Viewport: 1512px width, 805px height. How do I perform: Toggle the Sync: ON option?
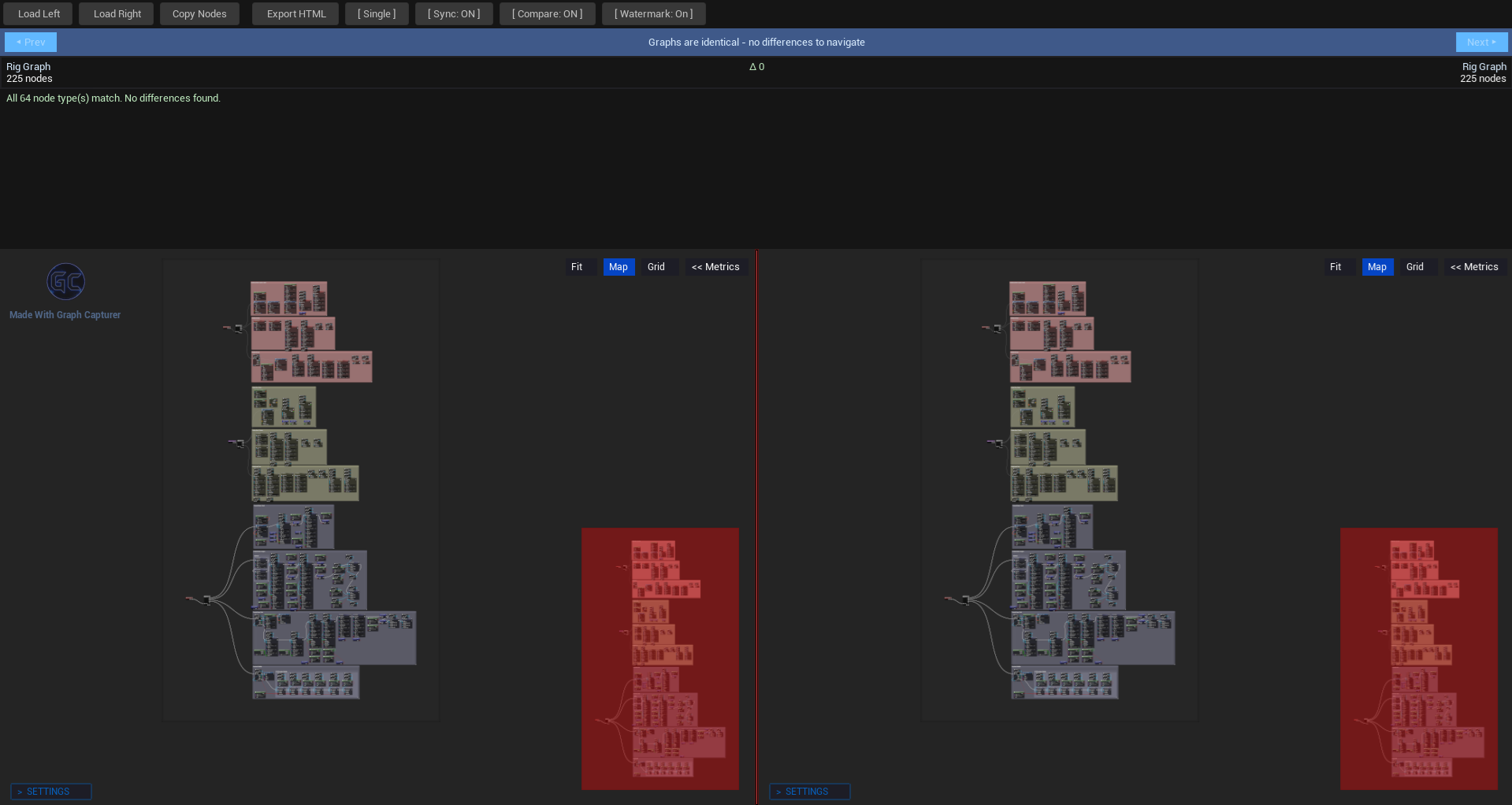tap(454, 14)
